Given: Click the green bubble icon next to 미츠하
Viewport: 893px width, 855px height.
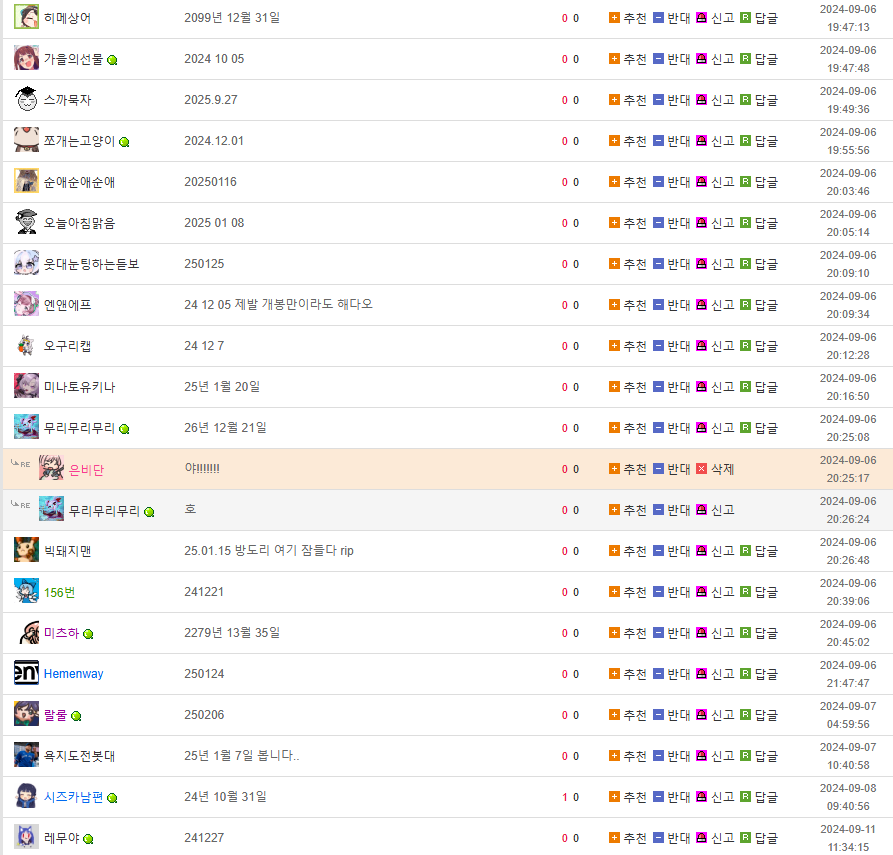Looking at the screenshot, I should pyautogui.click(x=88, y=634).
